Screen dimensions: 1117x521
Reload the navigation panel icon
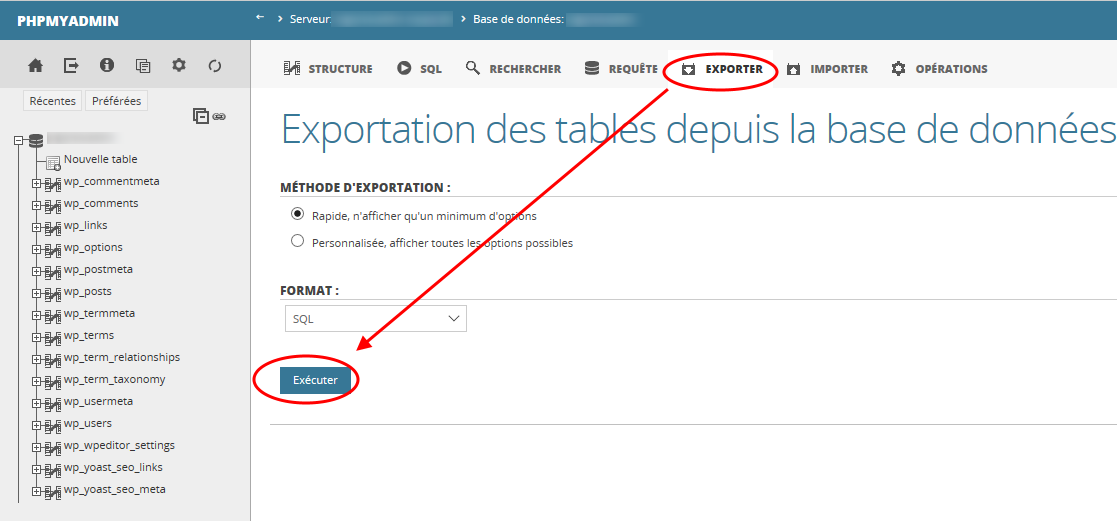coord(215,66)
